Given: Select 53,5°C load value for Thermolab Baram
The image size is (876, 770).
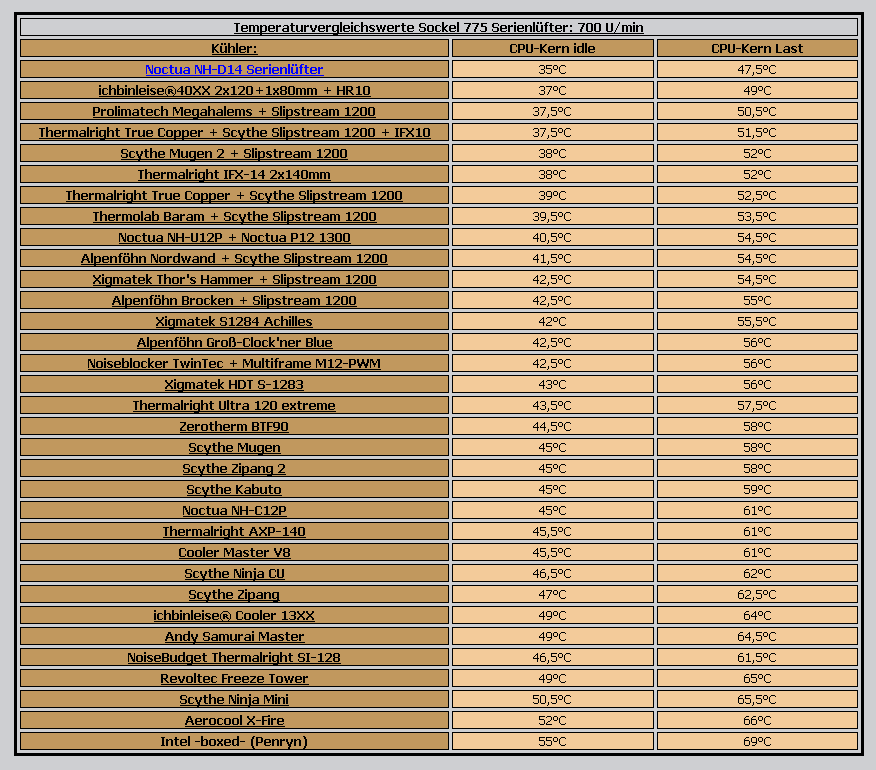Looking at the screenshot, I should pos(757,216).
